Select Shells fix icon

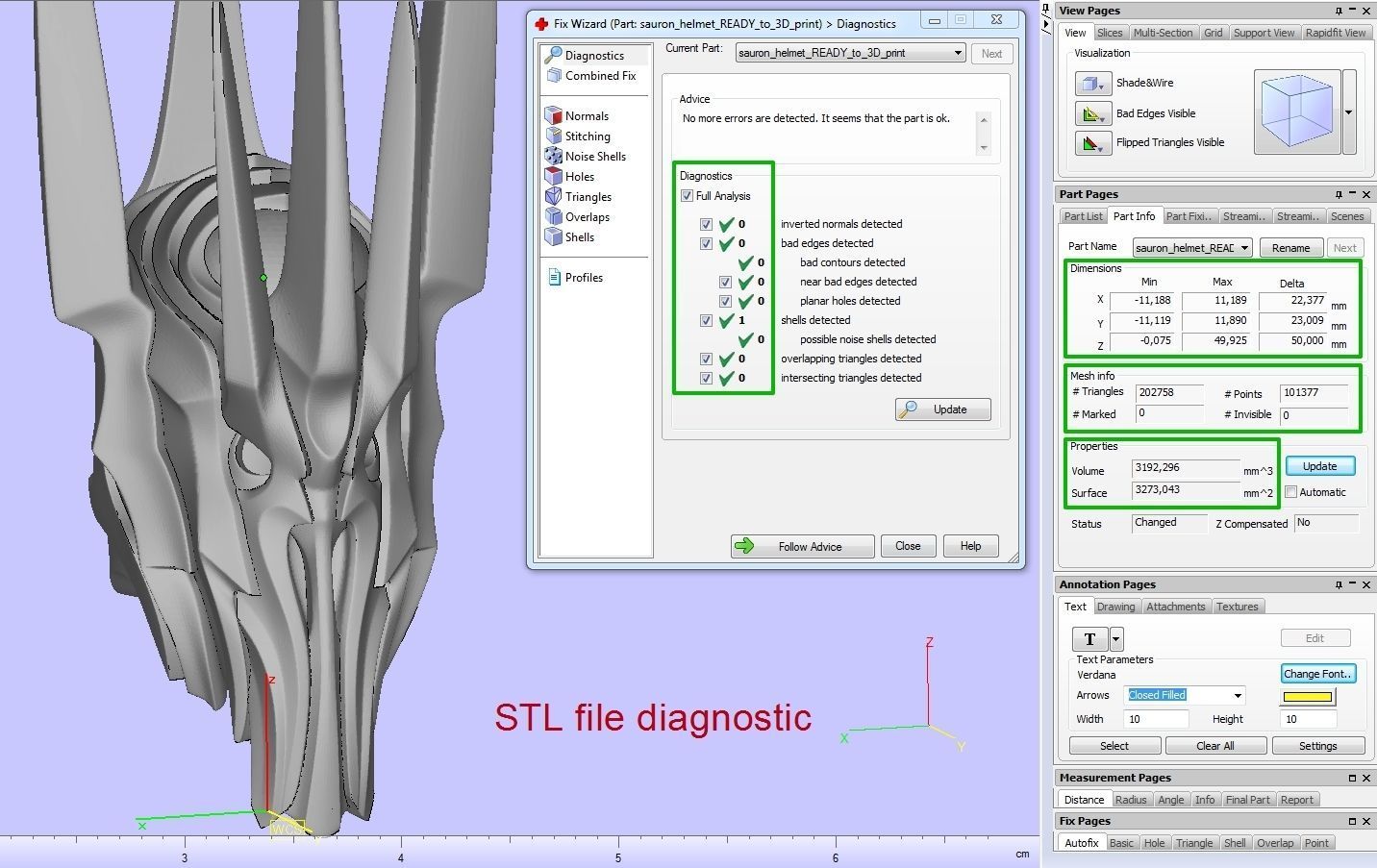click(553, 236)
